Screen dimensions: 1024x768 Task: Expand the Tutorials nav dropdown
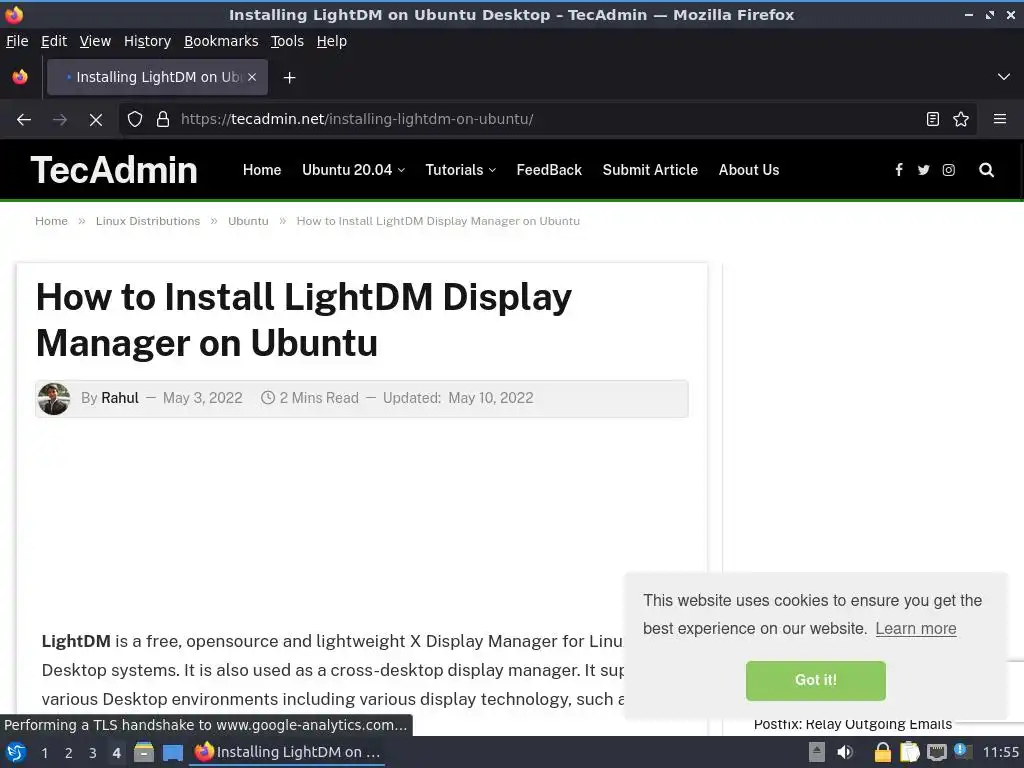[x=460, y=170]
